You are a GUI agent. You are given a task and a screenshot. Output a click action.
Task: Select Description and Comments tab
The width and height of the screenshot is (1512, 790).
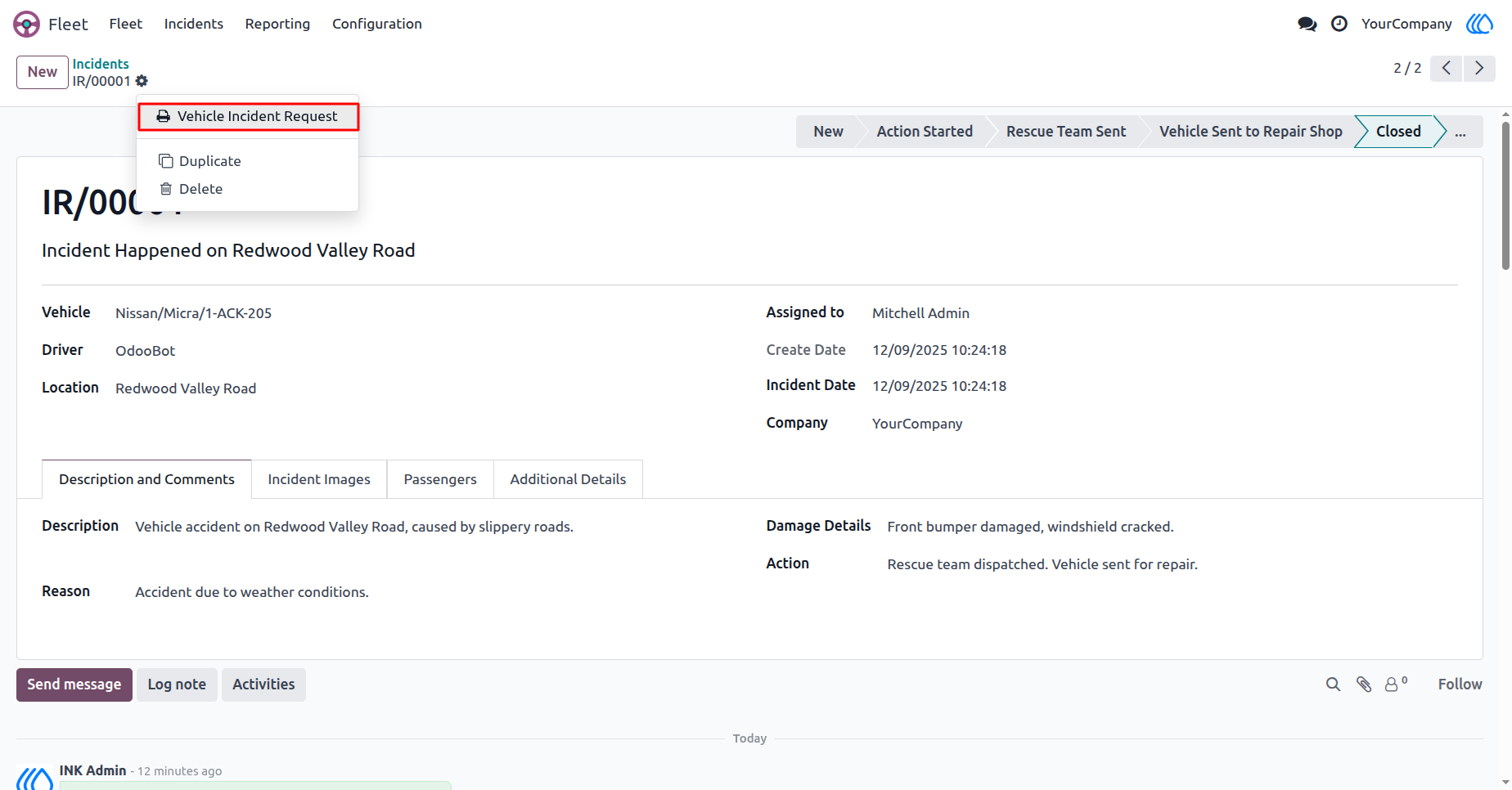coord(146,479)
